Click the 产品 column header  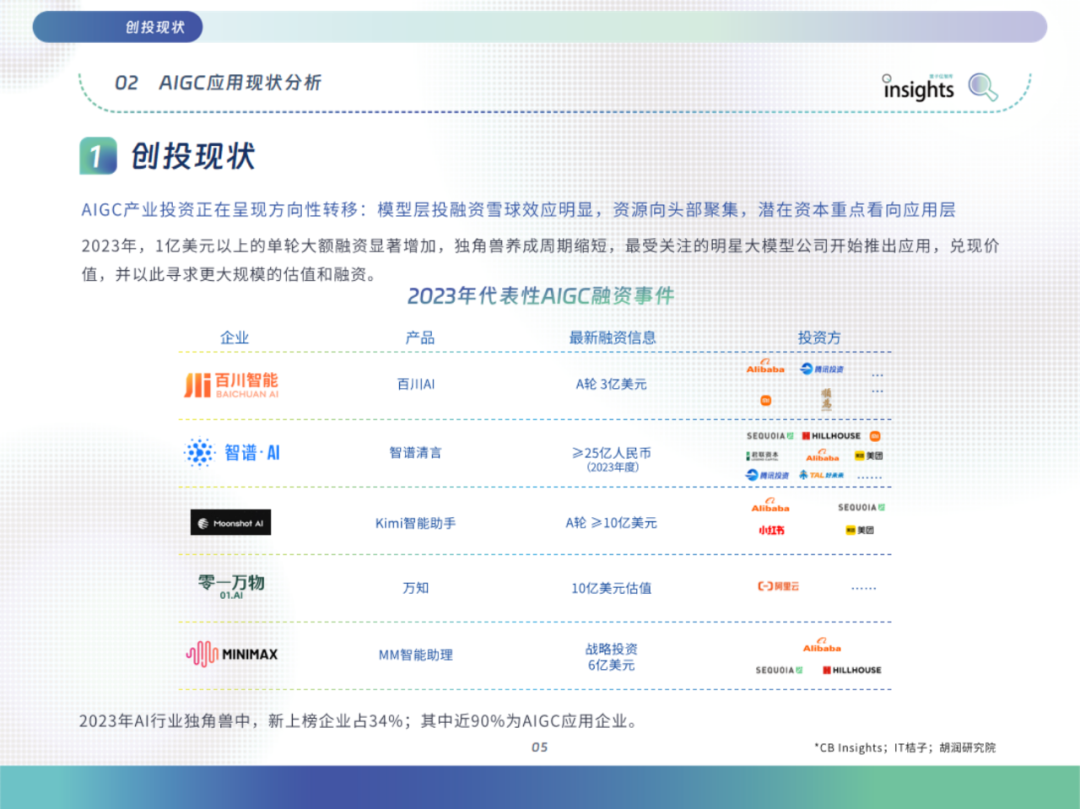click(419, 337)
